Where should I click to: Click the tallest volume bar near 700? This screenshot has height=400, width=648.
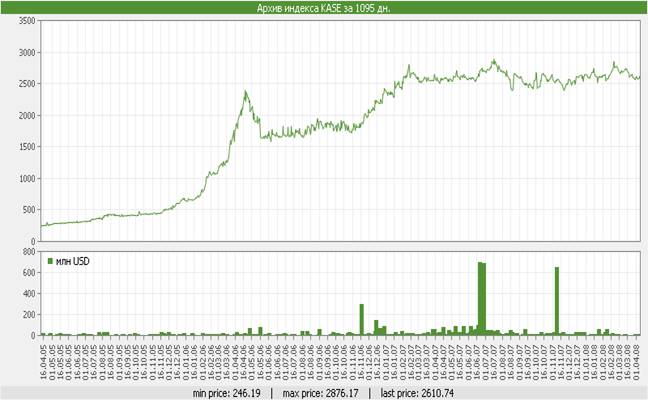click(482, 298)
